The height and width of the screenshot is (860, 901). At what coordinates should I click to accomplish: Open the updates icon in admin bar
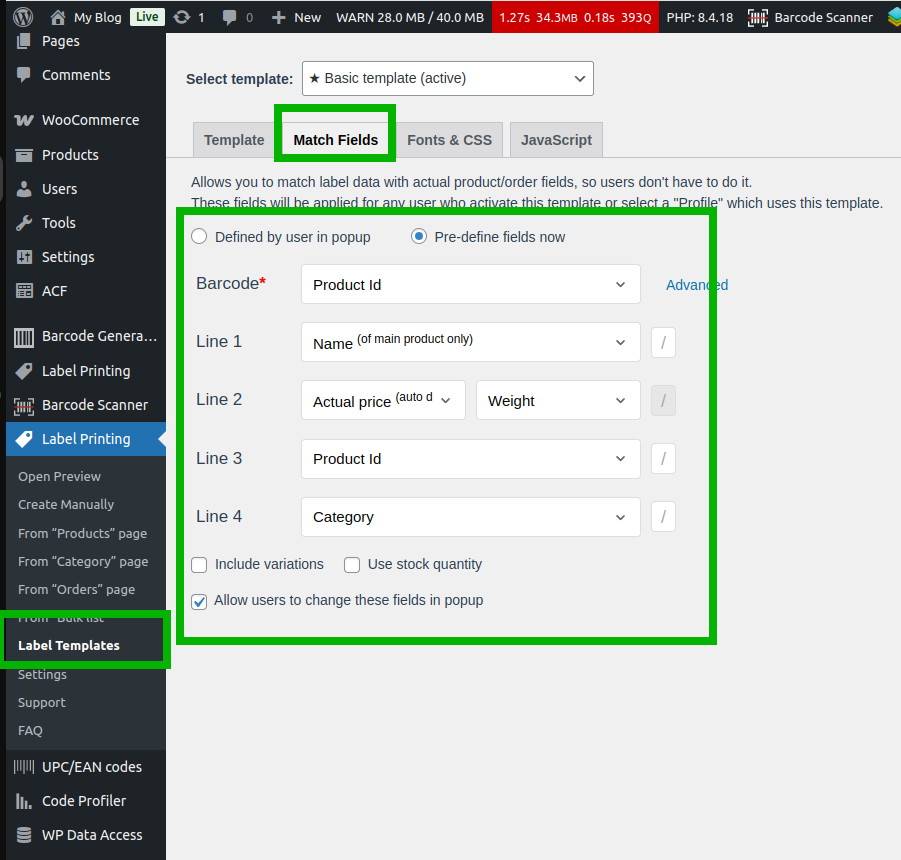click(181, 17)
